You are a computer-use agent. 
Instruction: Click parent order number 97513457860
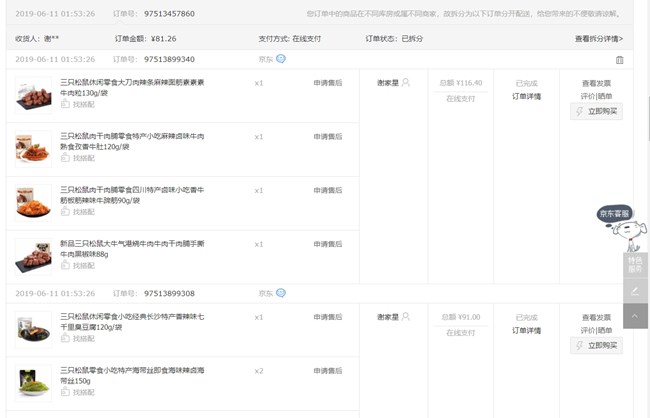click(x=169, y=14)
